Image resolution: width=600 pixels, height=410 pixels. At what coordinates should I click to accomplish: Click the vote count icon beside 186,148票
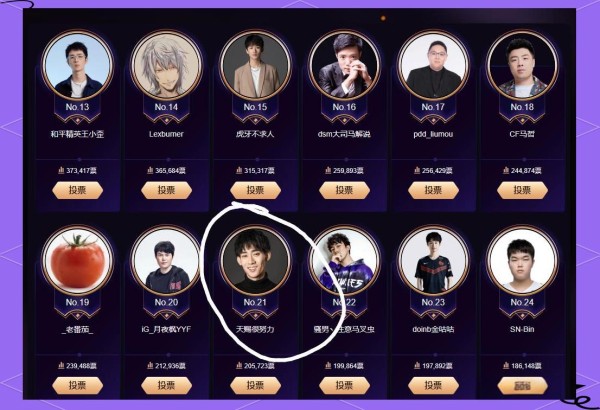[x=506, y=366]
